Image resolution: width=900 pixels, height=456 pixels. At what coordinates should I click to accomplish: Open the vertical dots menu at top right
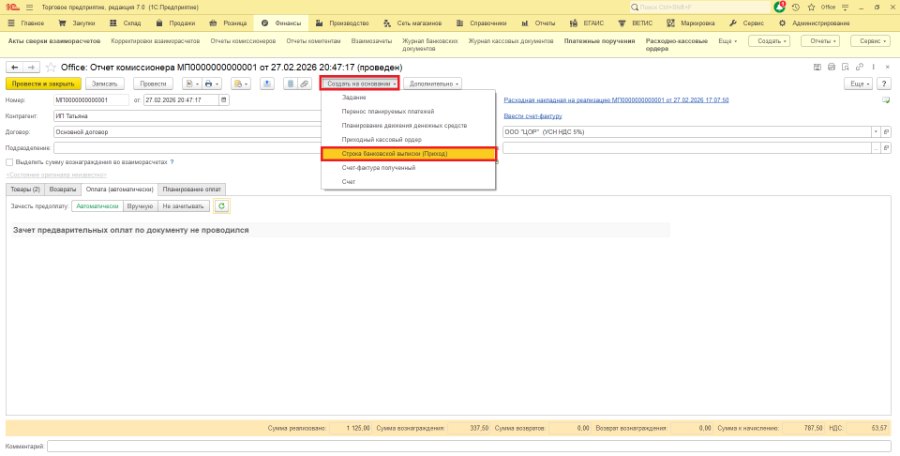point(874,68)
